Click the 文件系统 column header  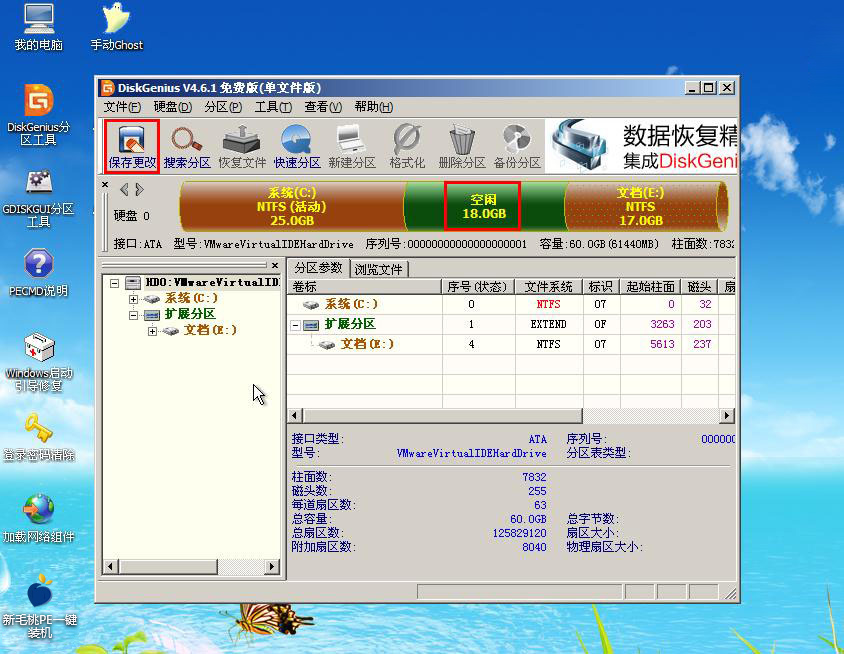coord(549,287)
